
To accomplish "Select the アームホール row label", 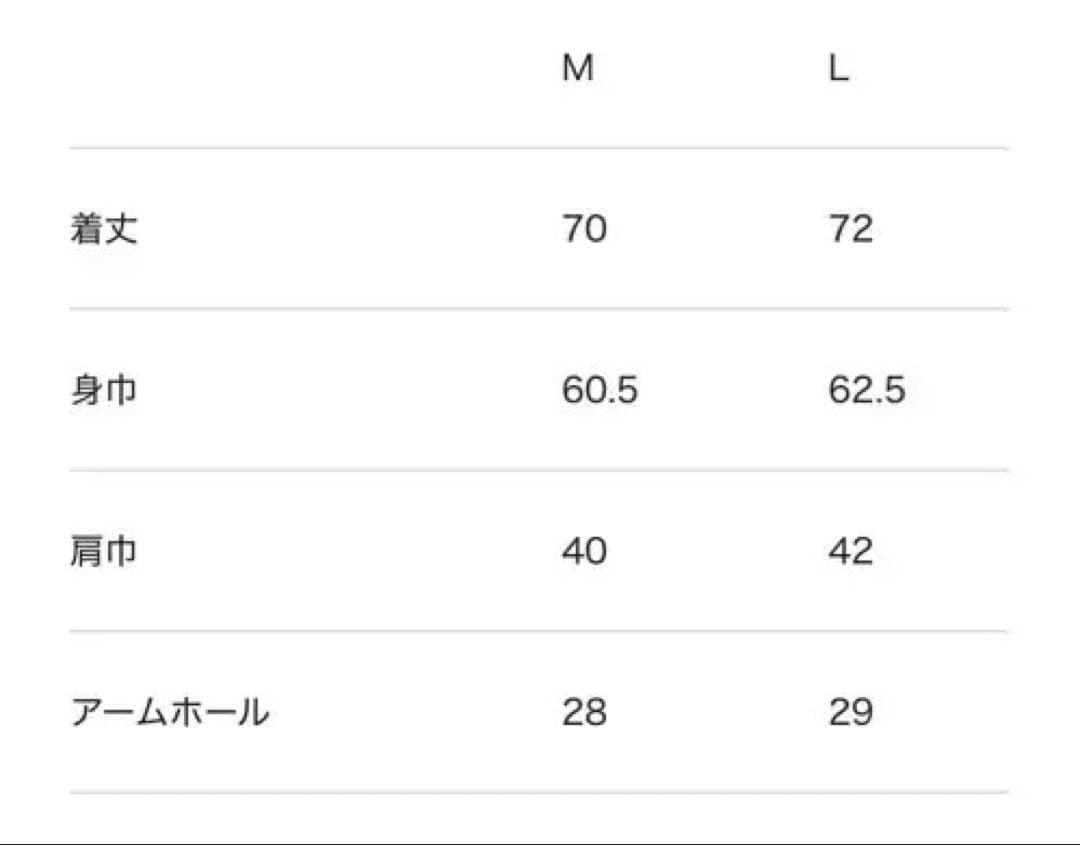I will tap(170, 712).
